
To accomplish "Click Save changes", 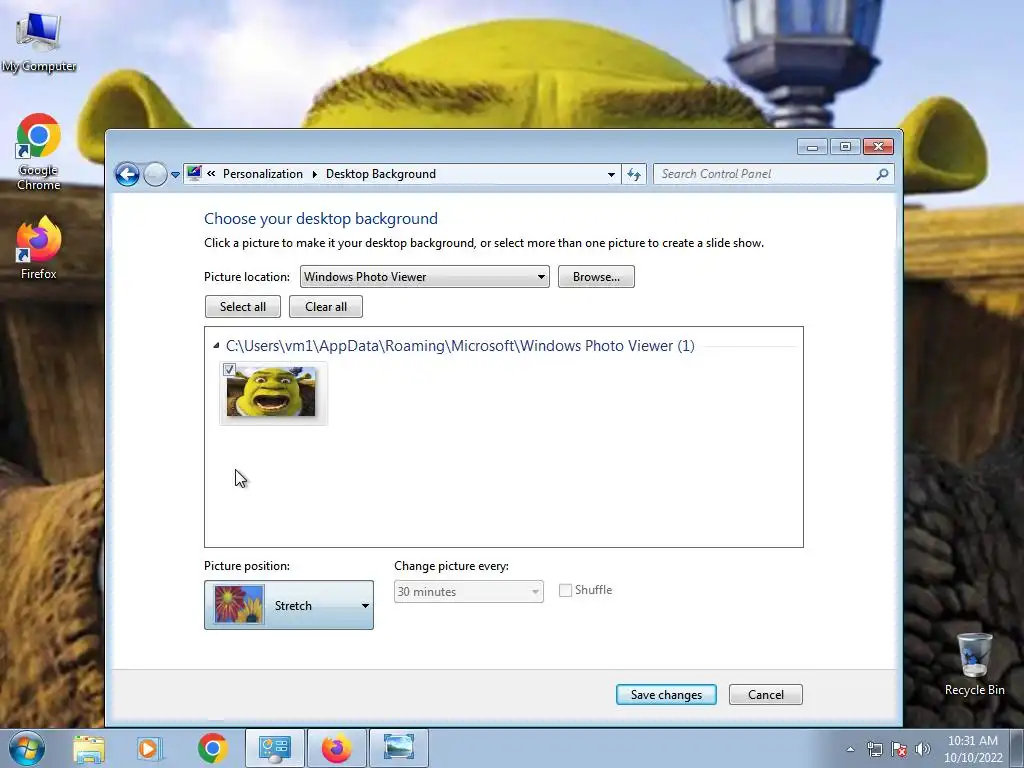I will [666, 695].
